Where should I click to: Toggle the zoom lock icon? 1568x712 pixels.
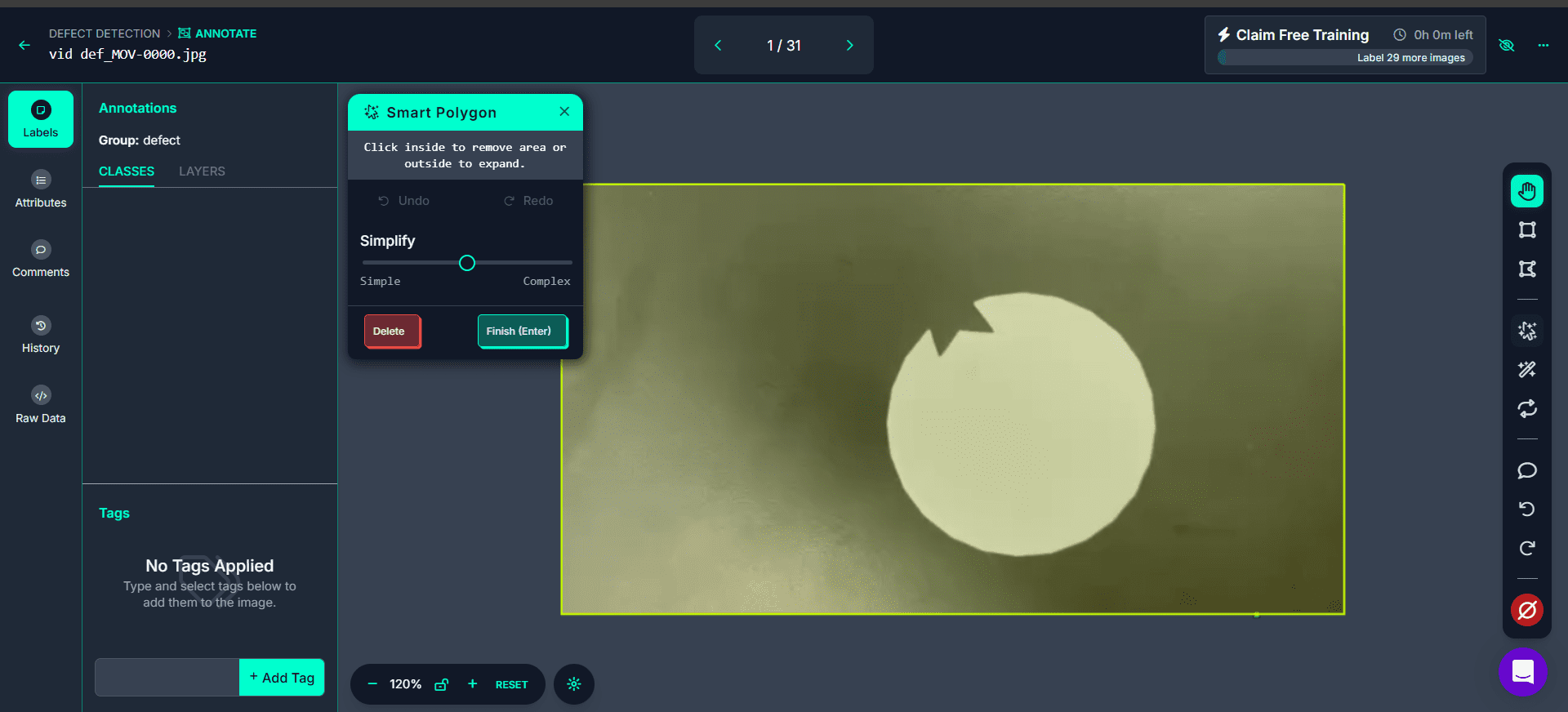[x=441, y=684]
